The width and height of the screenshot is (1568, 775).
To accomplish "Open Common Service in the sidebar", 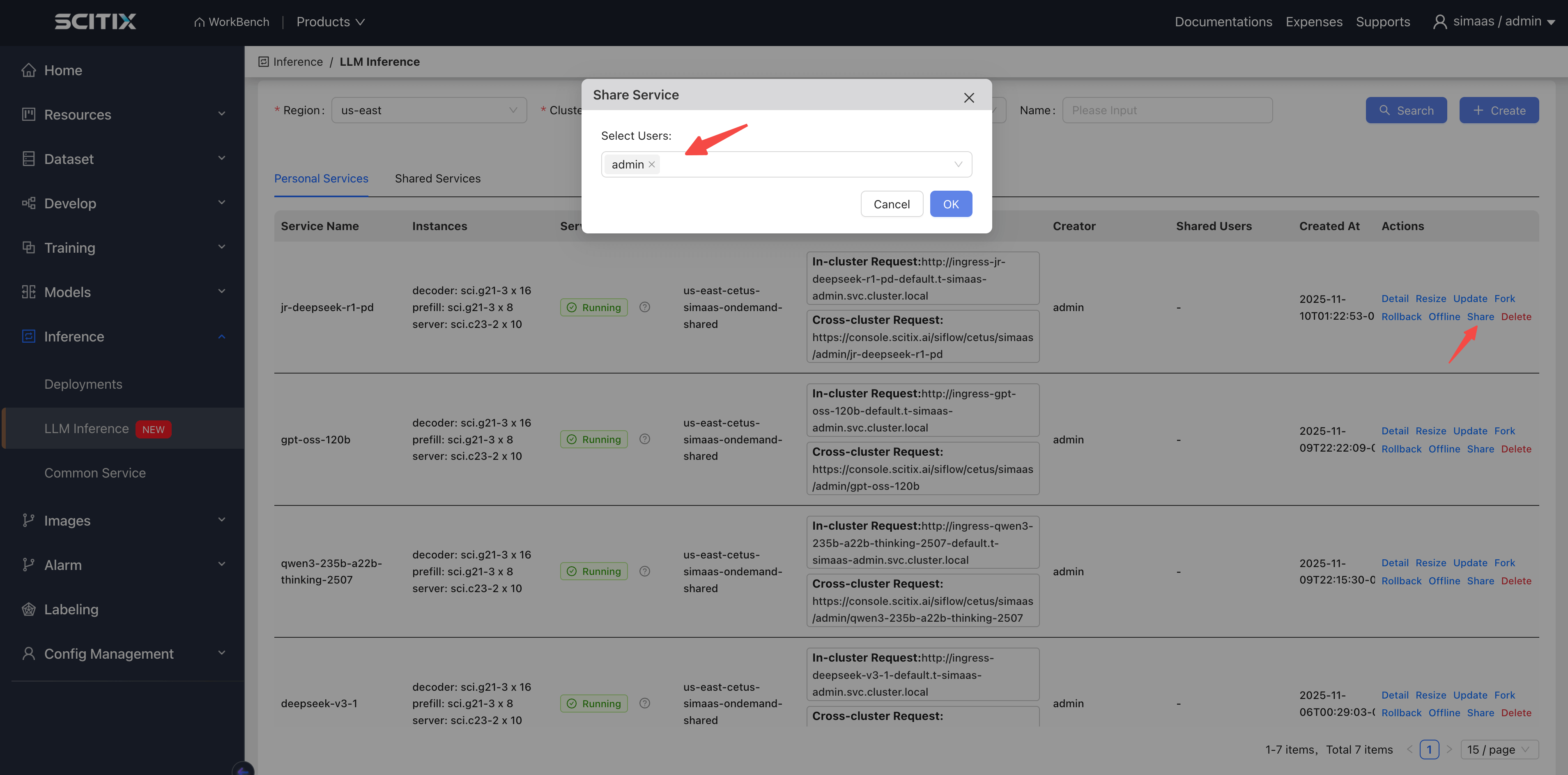I will click(x=95, y=473).
